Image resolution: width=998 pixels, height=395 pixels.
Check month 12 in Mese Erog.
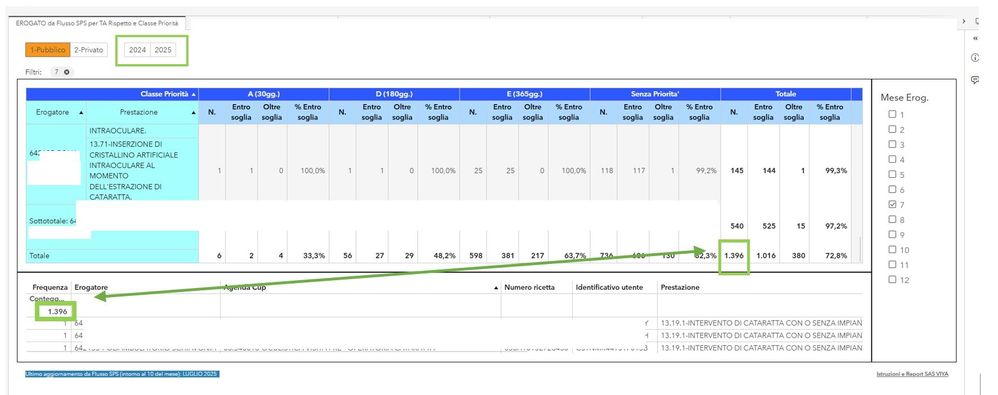click(x=892, y=279)
